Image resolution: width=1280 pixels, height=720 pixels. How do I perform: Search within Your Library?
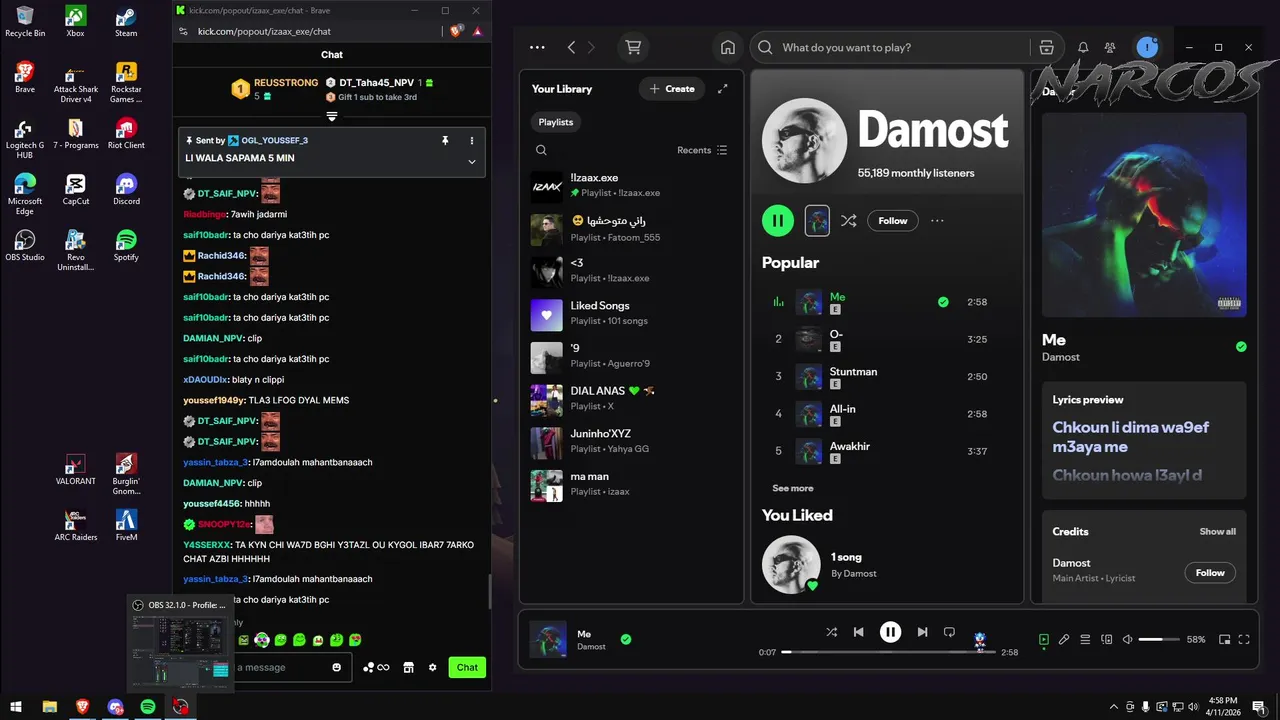[x=541, y=150]
